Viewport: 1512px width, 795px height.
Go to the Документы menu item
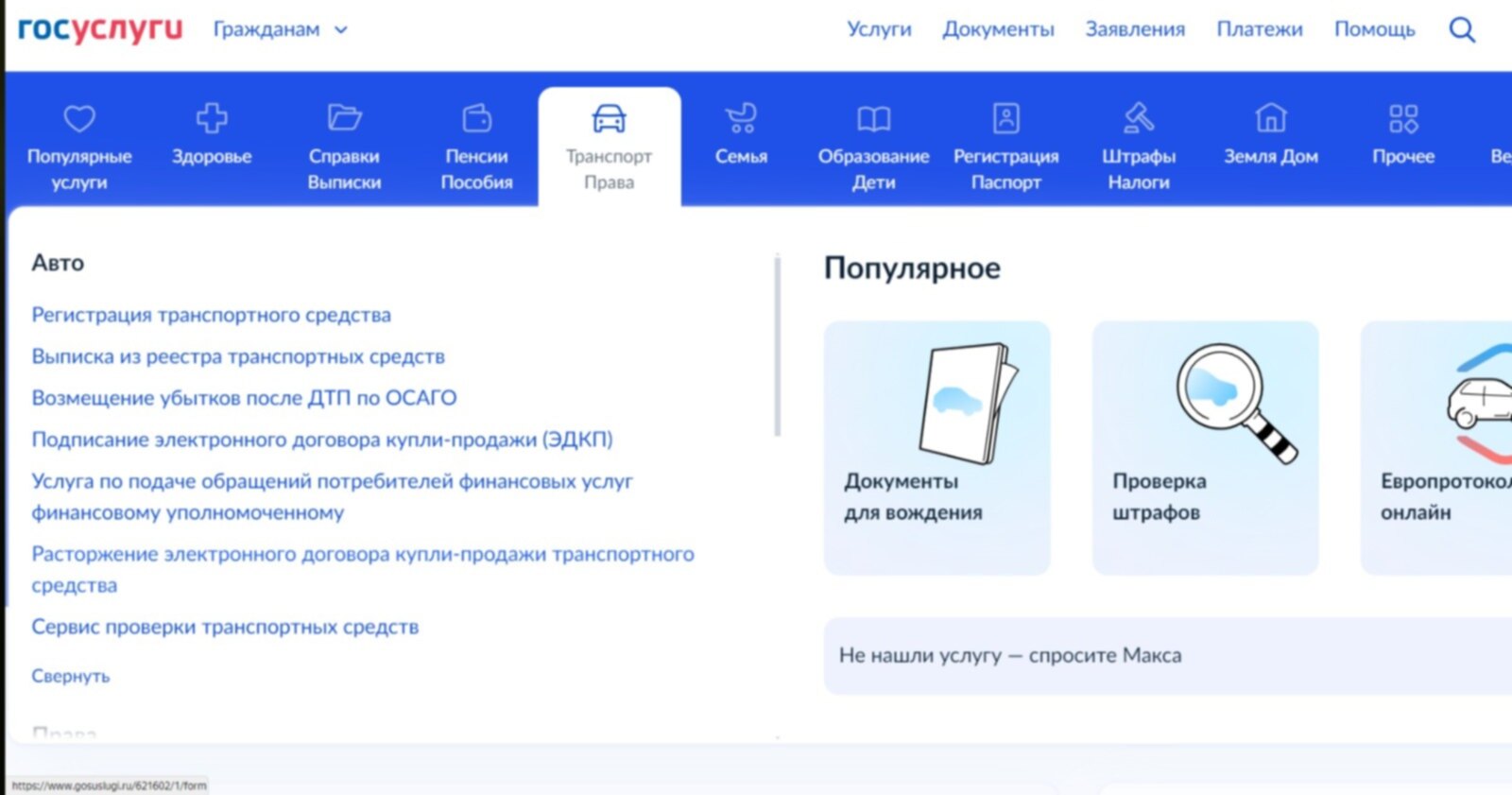998,30
